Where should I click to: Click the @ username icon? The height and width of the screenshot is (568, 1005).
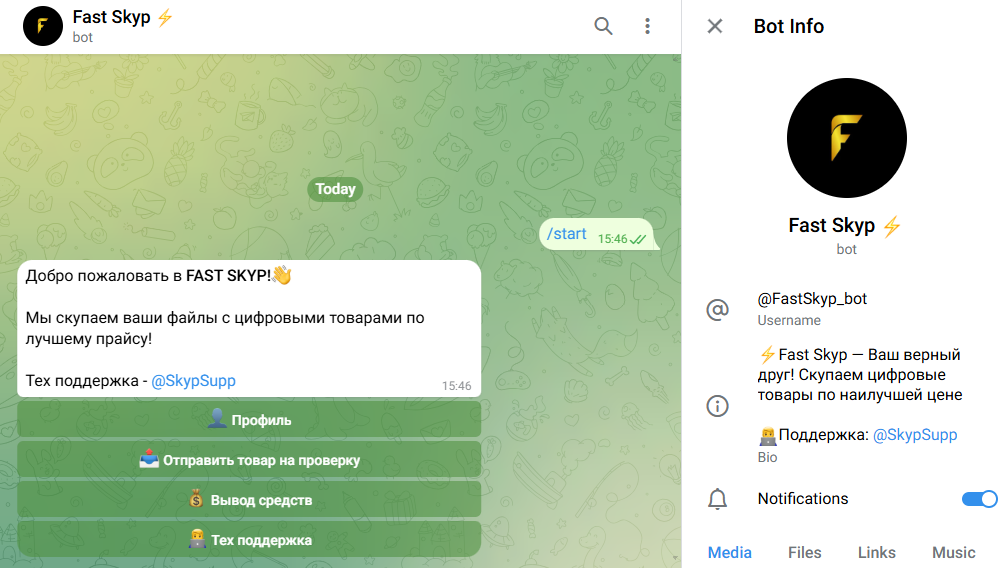717,310
